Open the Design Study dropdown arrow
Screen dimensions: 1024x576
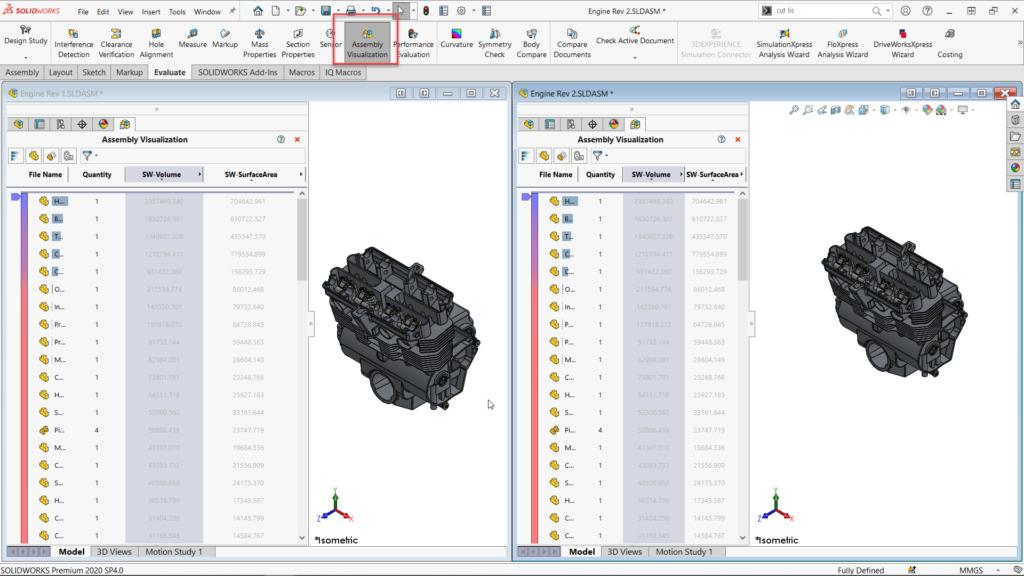pos(25,57)
